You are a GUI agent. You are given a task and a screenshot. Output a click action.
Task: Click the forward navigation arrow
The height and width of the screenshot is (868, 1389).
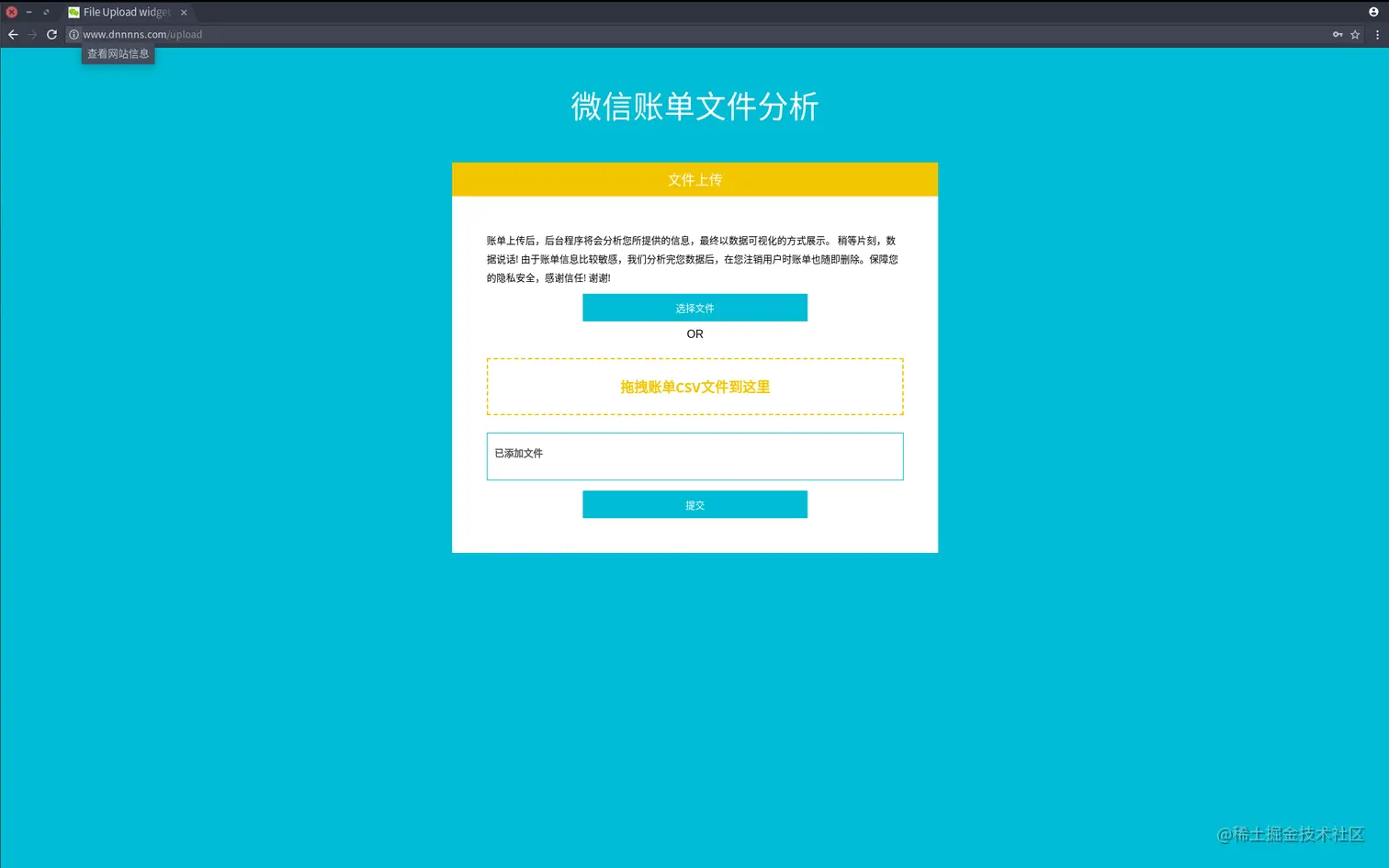32,34
